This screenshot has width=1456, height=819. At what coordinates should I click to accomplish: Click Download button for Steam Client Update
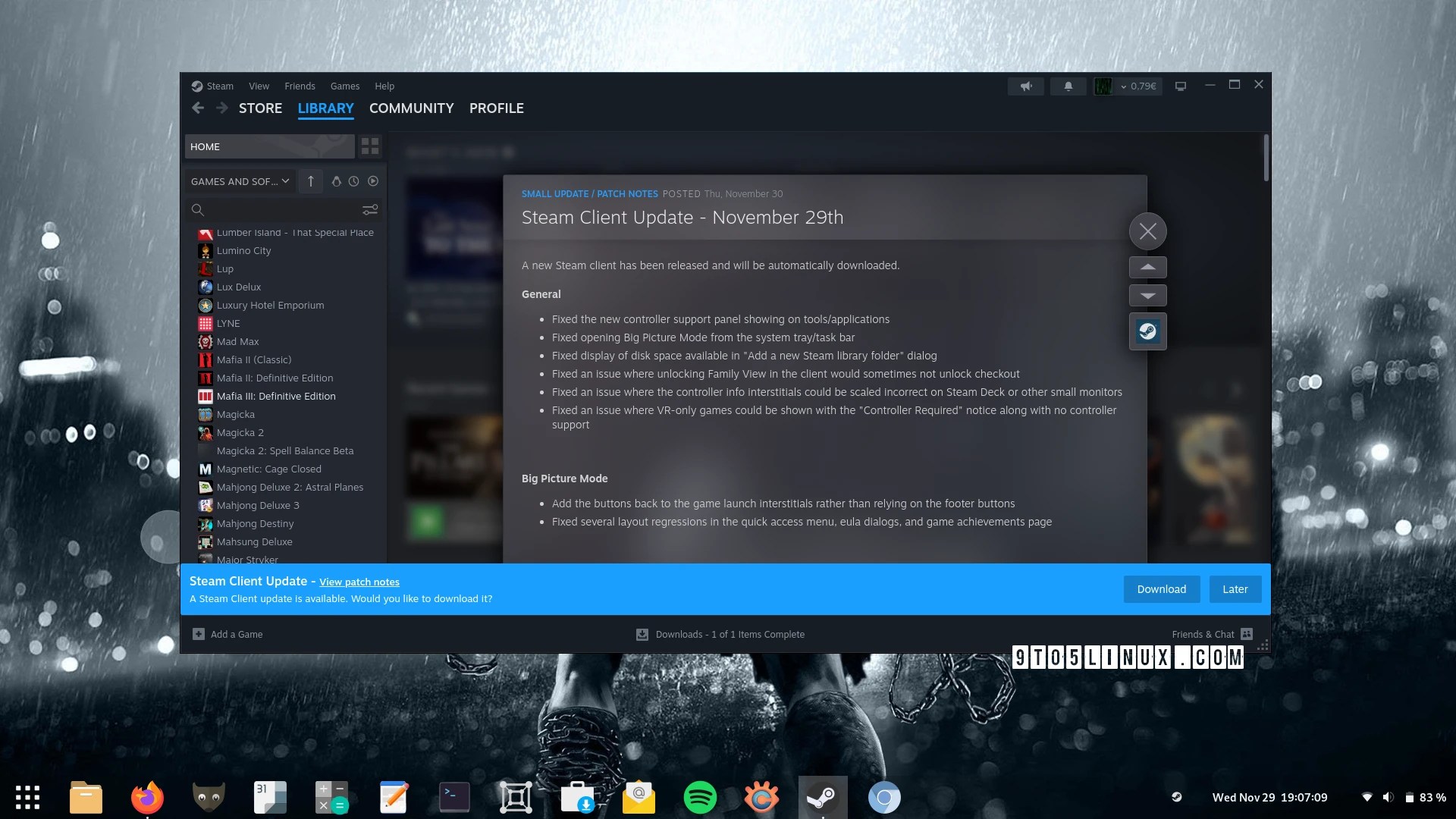click(x=1161, y=589)
